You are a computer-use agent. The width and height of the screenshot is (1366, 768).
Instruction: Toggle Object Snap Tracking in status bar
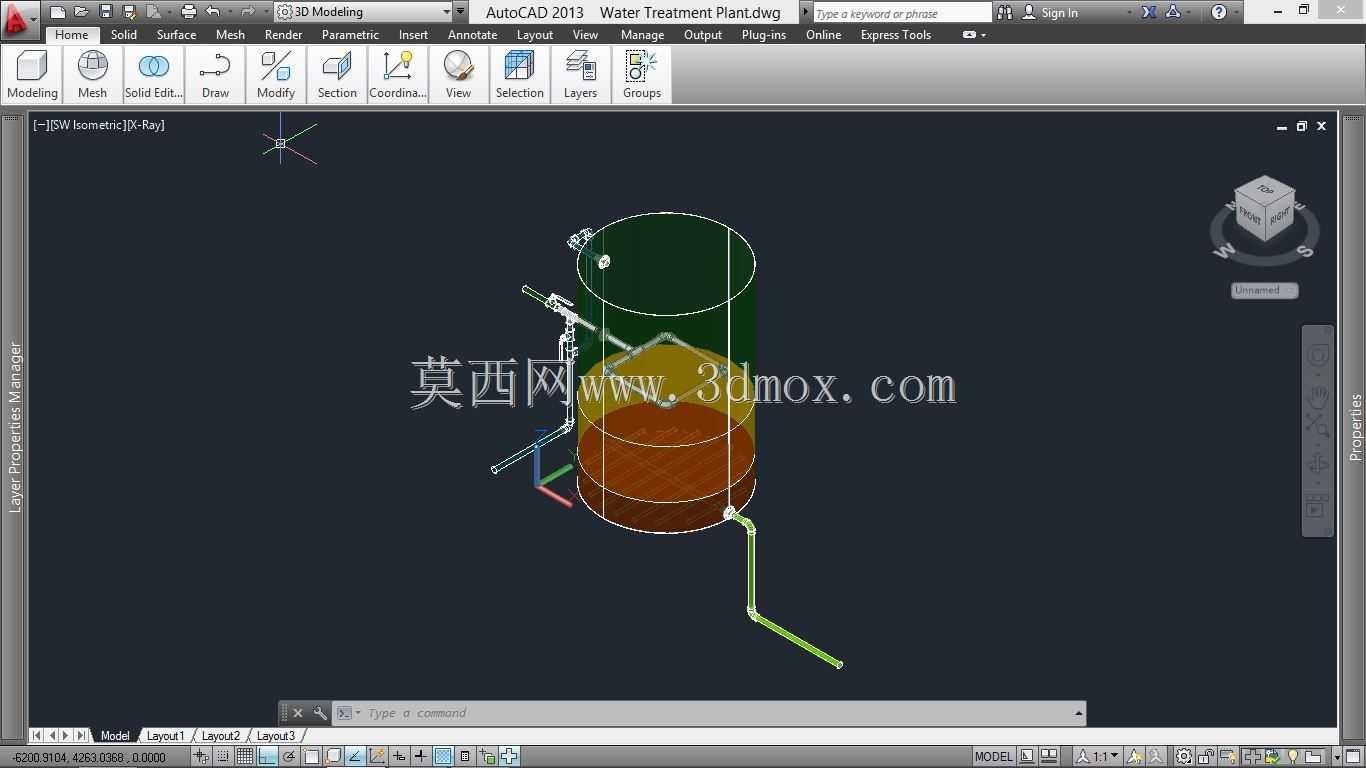point(354,756)
